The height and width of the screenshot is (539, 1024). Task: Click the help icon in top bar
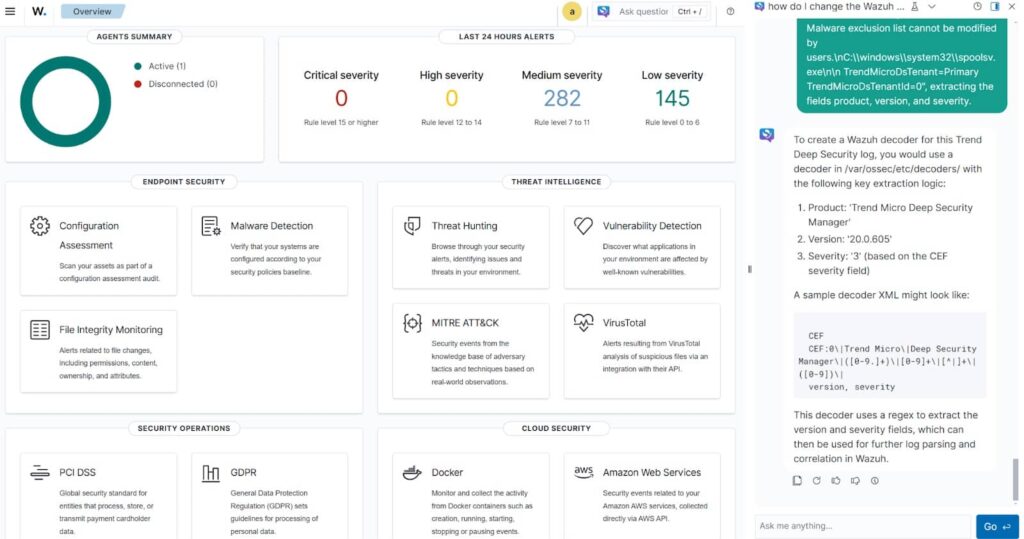[x=730, y=12]
